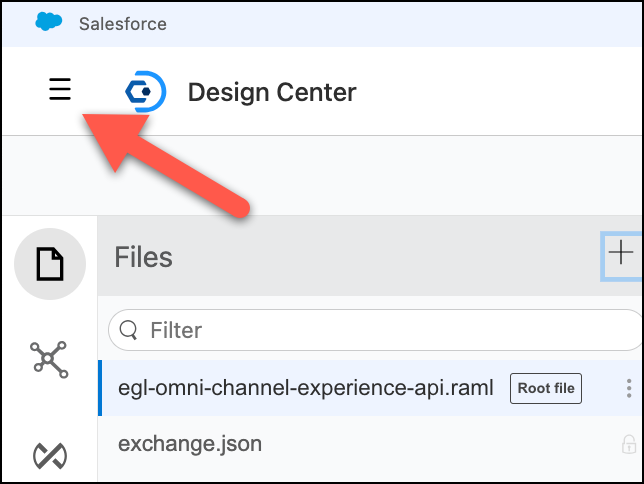Viewport: 644px width, 484px height.
Task: Click the Salesforce cloud logo
Action: pos(49,22)
